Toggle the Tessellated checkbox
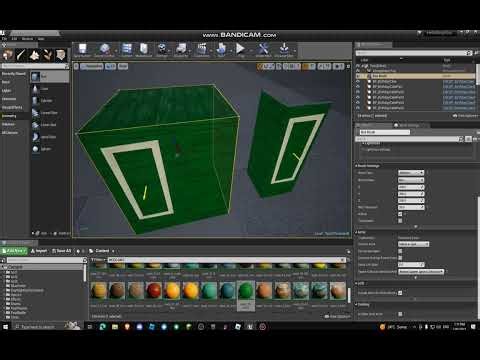480x360 pixels. pos(400,221)
